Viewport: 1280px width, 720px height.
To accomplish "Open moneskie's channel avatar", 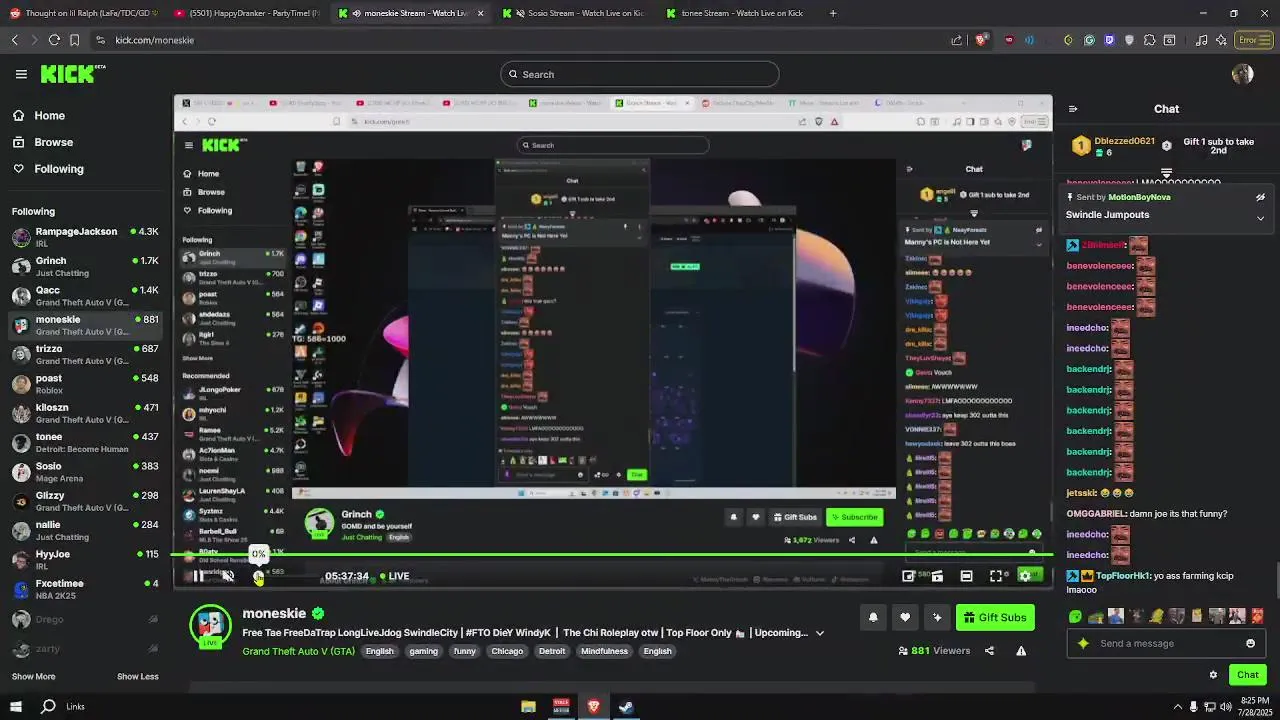I will tap(210, 625).
